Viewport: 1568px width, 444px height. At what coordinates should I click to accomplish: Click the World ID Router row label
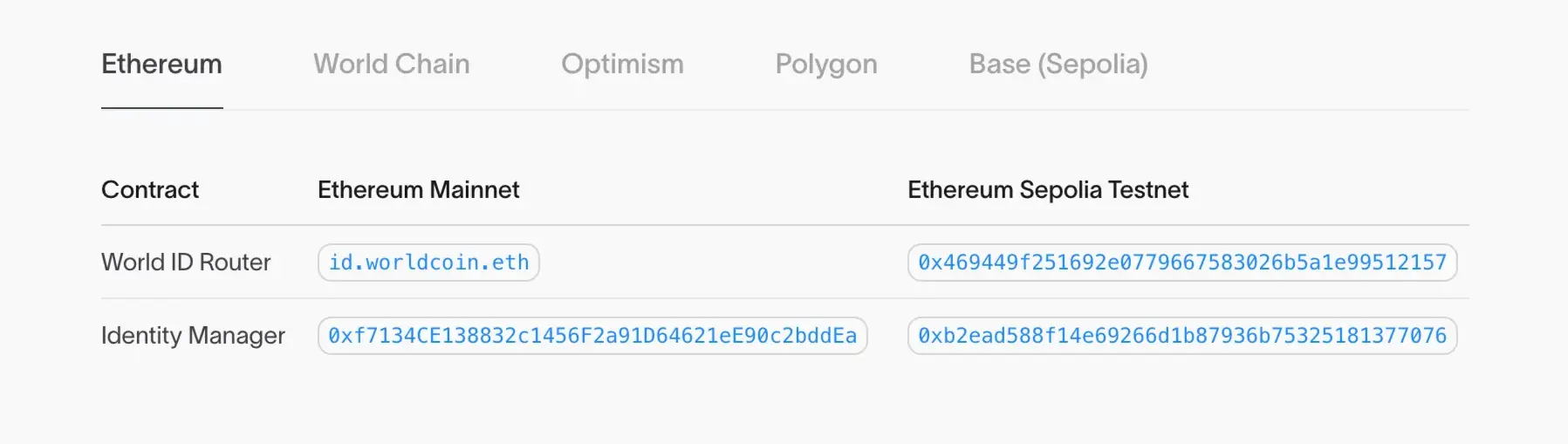[x=186, y=263]
